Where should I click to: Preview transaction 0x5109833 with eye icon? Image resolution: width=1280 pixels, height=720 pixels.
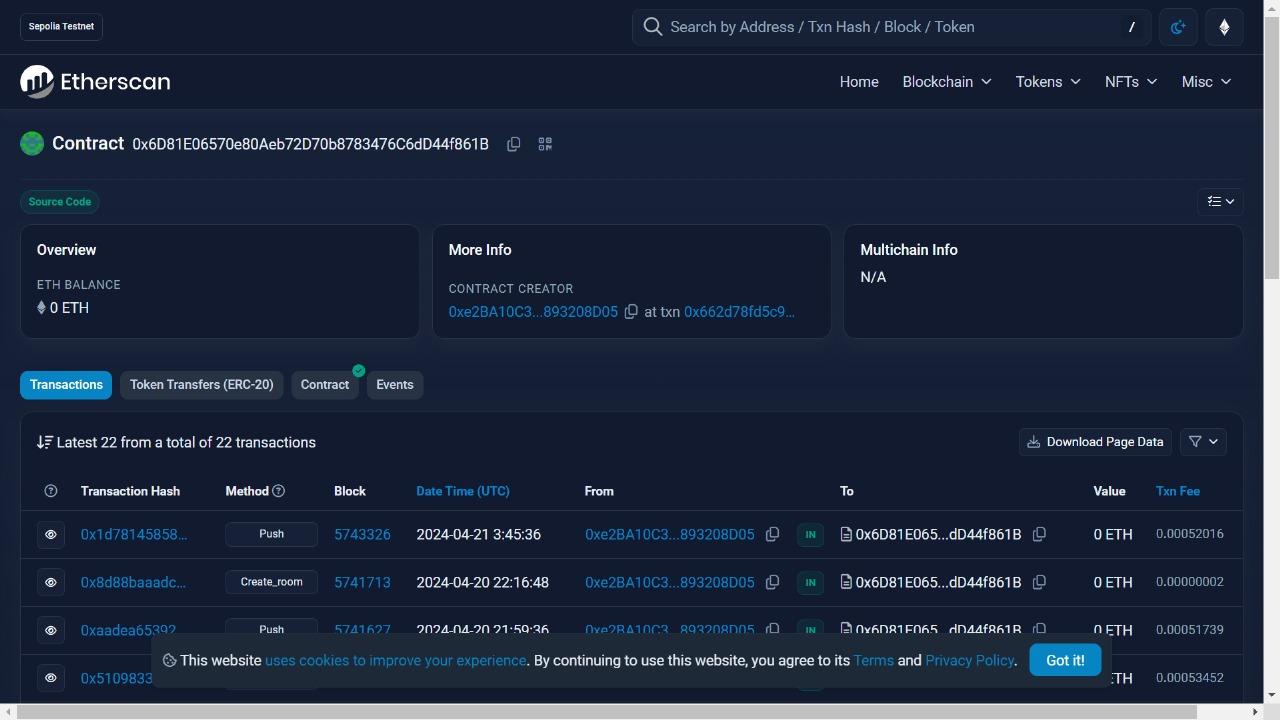pos(51,678)
